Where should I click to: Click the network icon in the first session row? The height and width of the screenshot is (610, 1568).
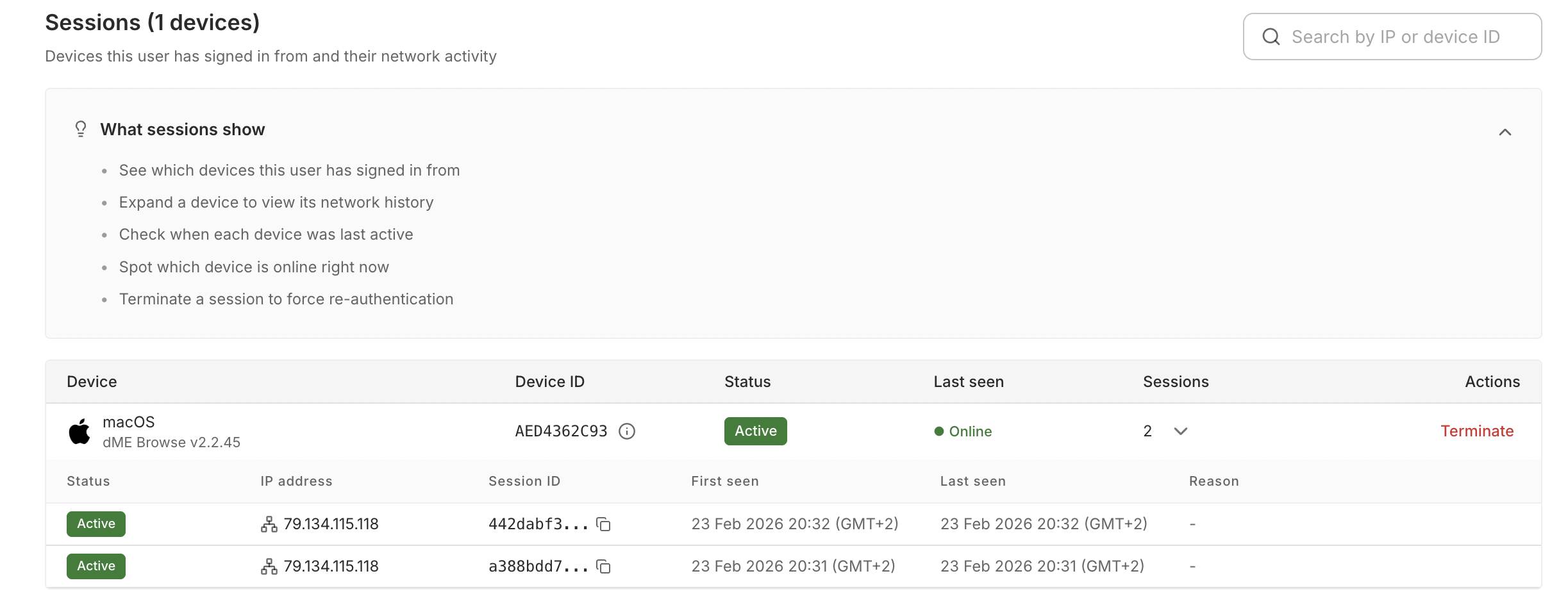269,524
